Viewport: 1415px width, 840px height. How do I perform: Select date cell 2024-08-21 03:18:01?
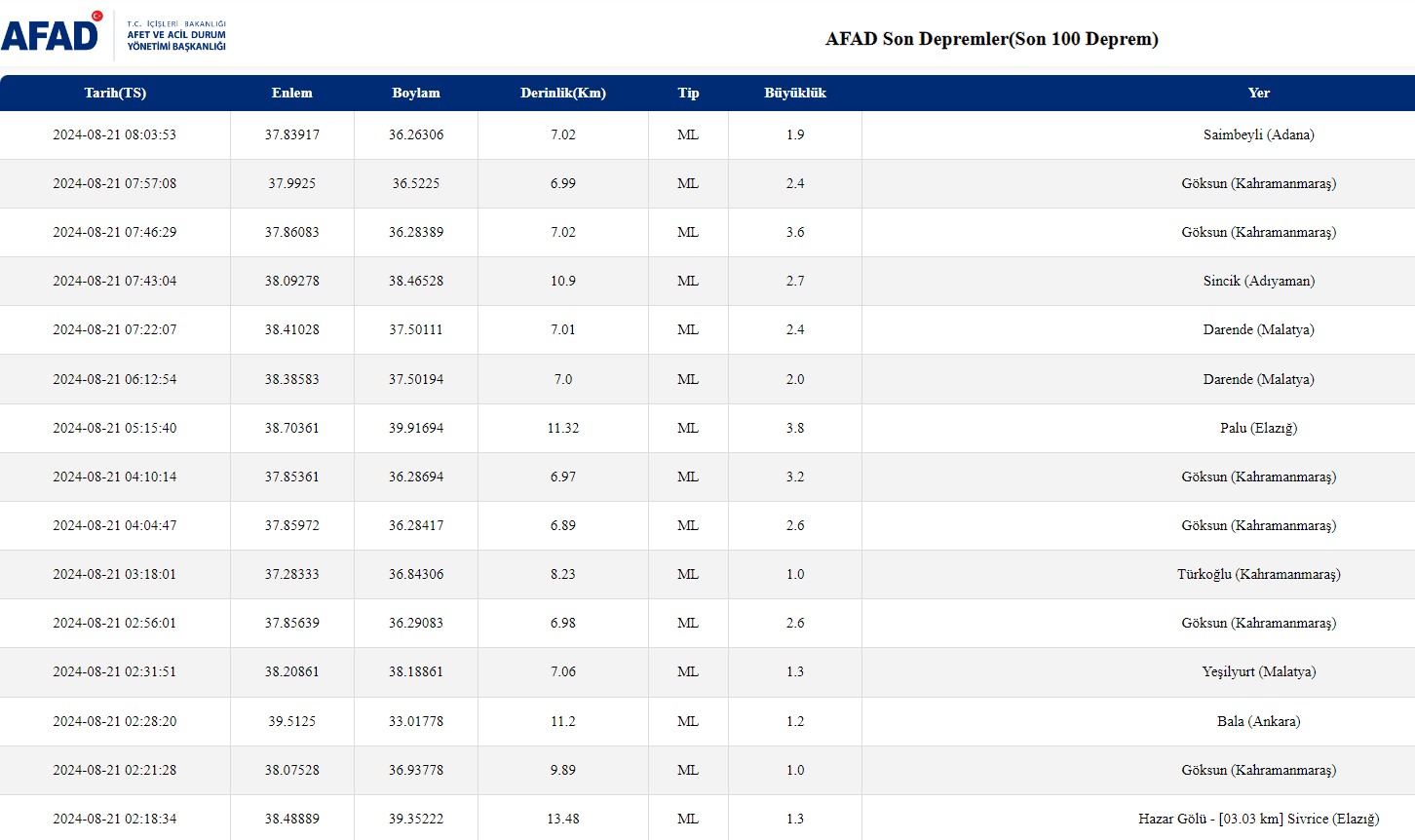pos(115,574)
